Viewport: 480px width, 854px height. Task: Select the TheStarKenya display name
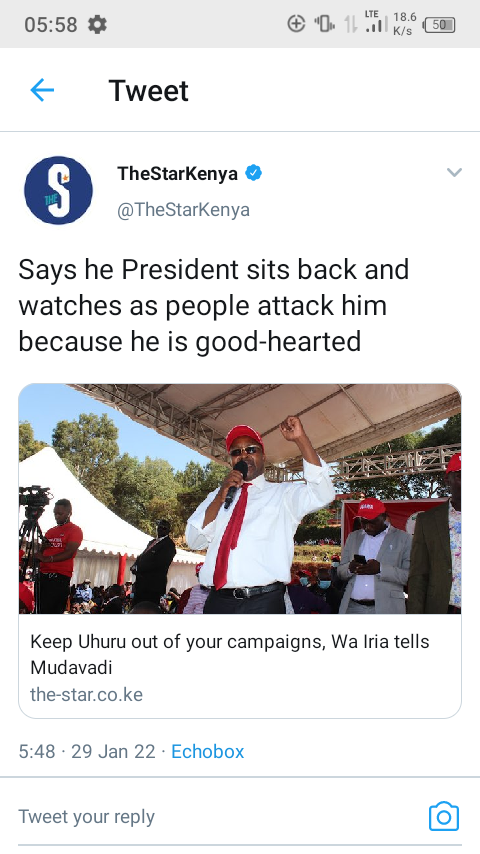(178, 174)
